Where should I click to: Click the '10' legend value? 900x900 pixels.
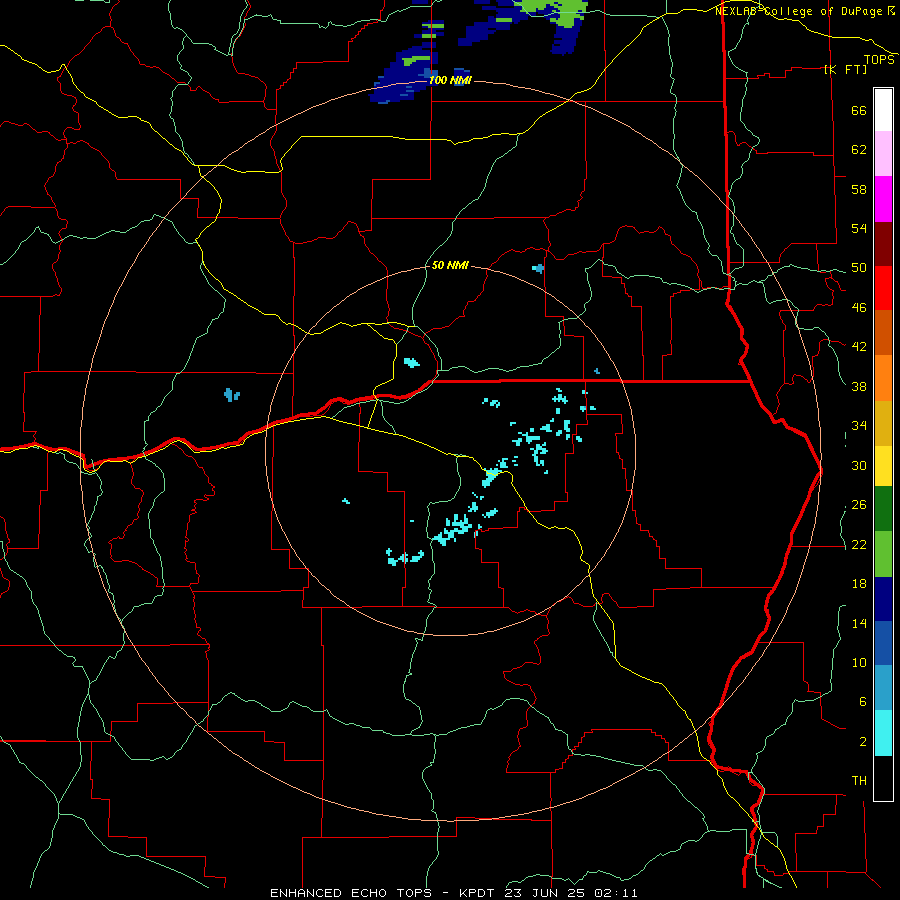click(x=859, y=662)
